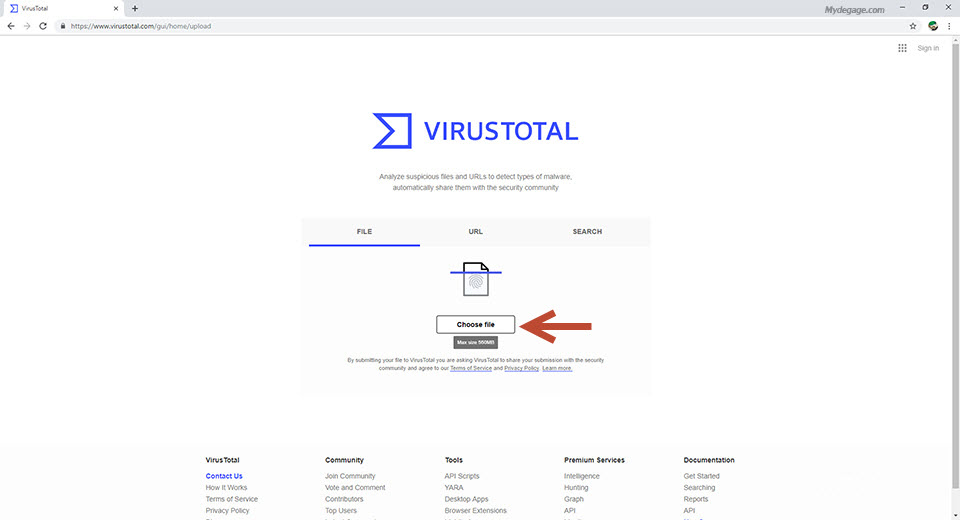Open the browser profile avatar

pyautogui.click(x=933, y=26)
